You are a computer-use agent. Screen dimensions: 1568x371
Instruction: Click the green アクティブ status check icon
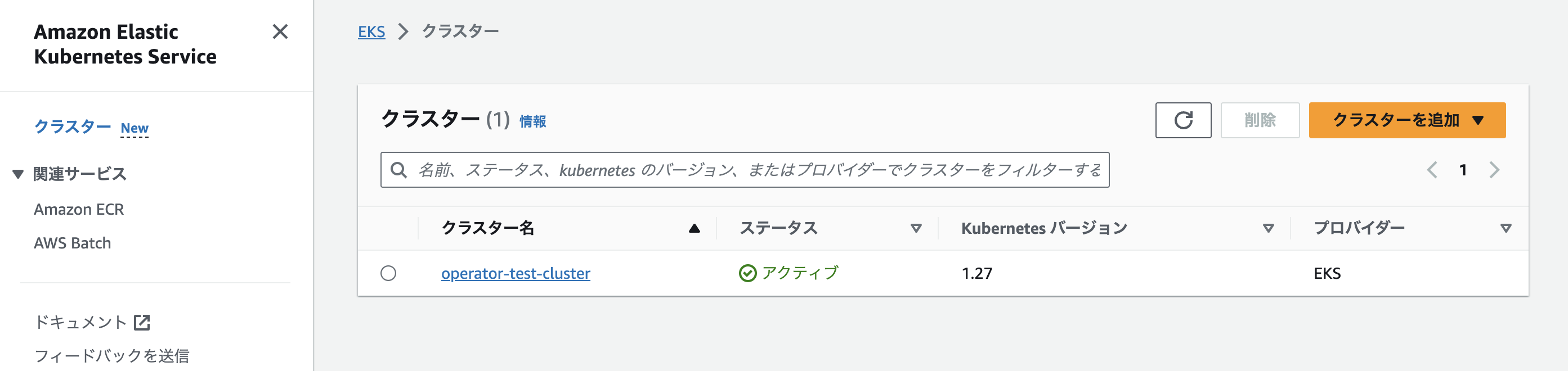(747, 274)
